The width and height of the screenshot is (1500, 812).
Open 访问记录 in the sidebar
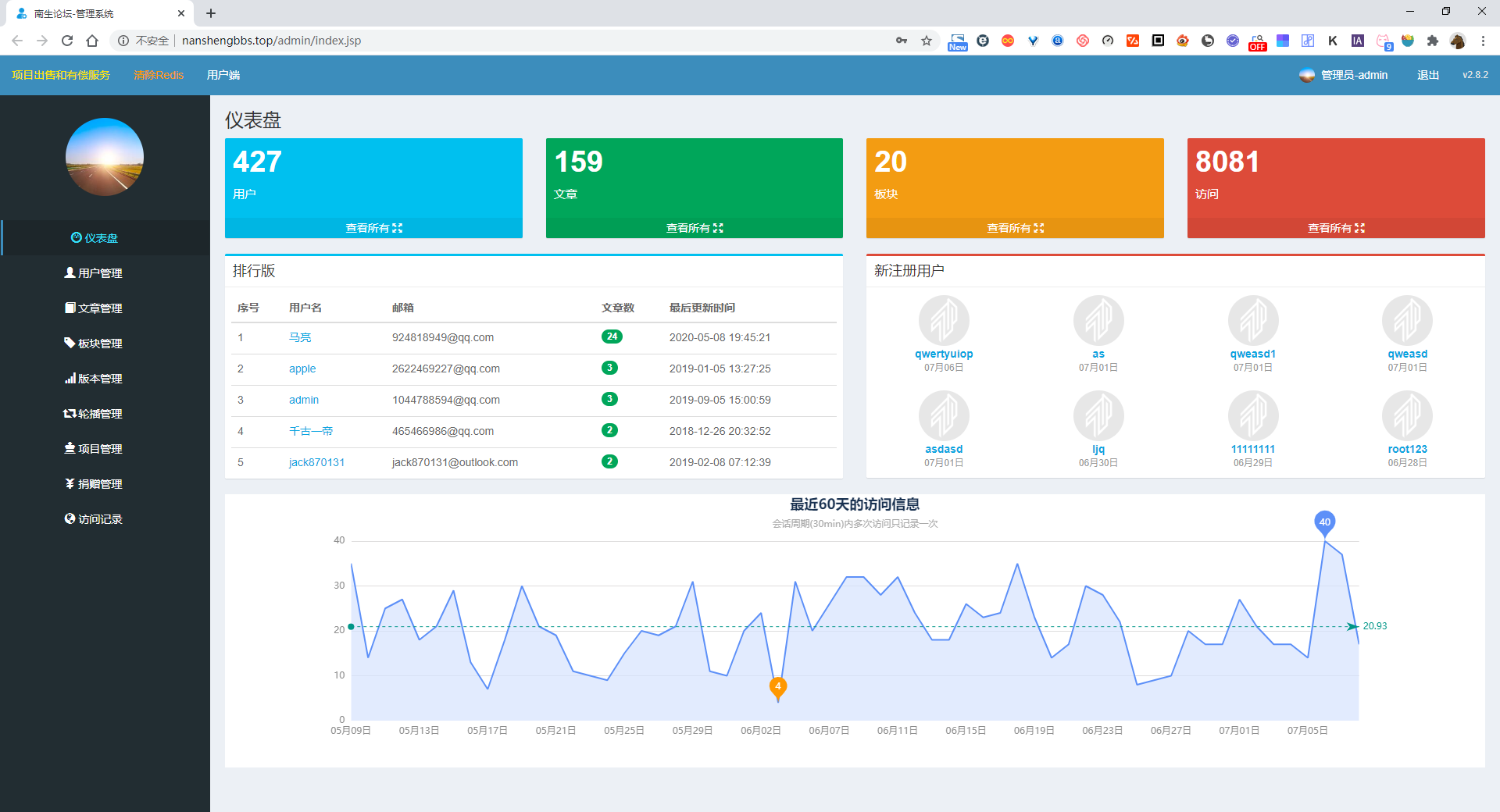pos(94,519)
